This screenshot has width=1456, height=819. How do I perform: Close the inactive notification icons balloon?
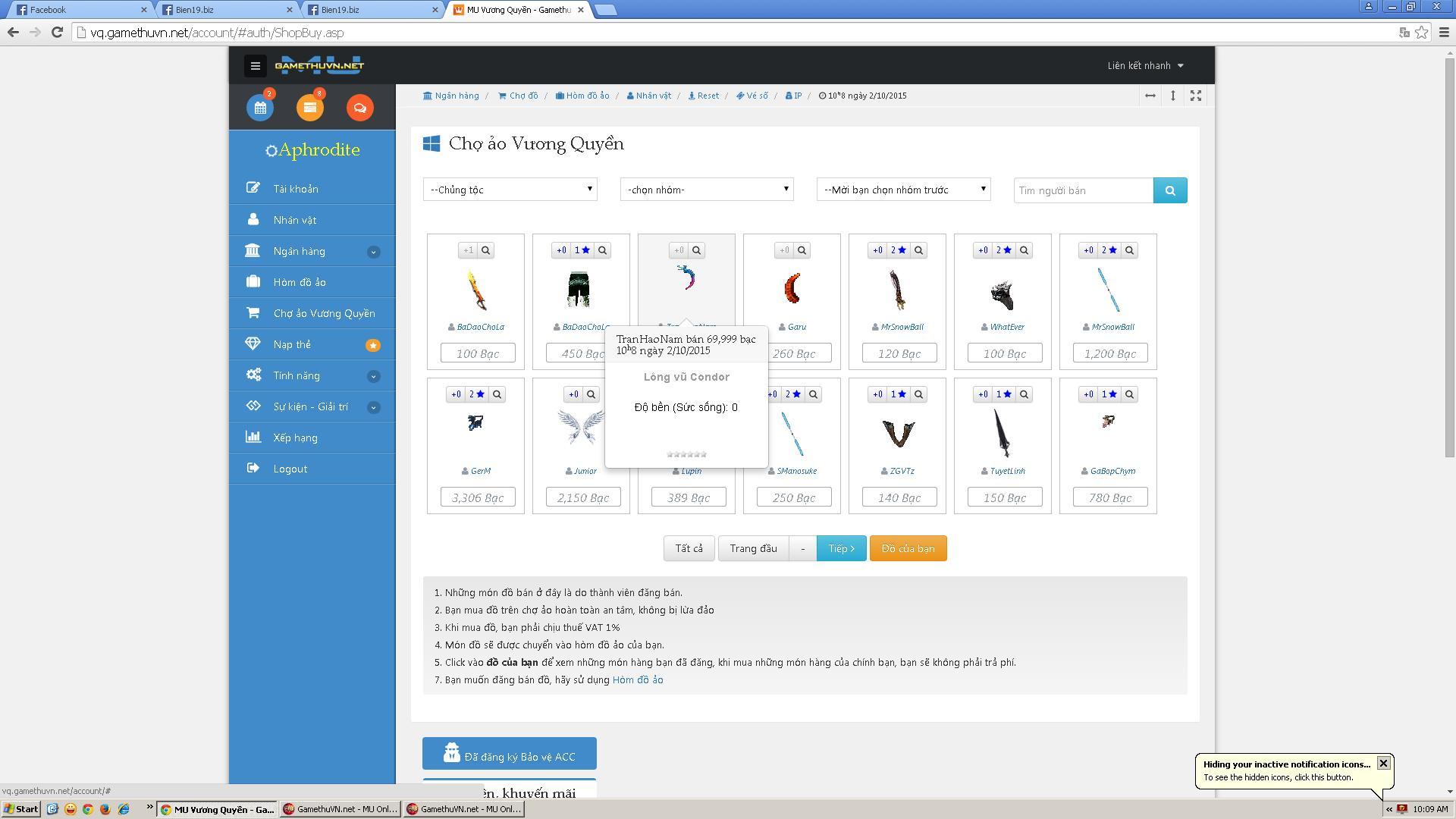(x=1383, y=764)
